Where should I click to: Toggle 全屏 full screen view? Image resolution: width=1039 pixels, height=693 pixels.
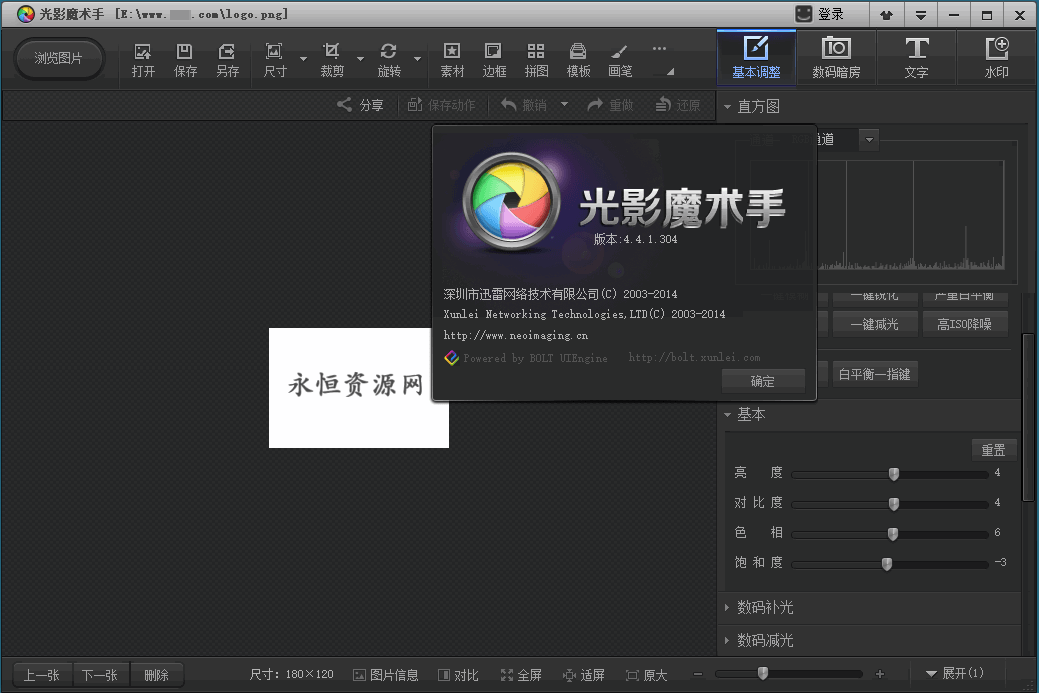(x=521, y=674)
